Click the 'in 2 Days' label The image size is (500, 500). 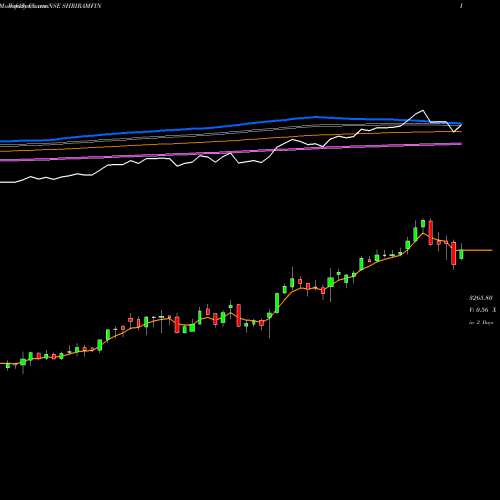tap(481, 322)
